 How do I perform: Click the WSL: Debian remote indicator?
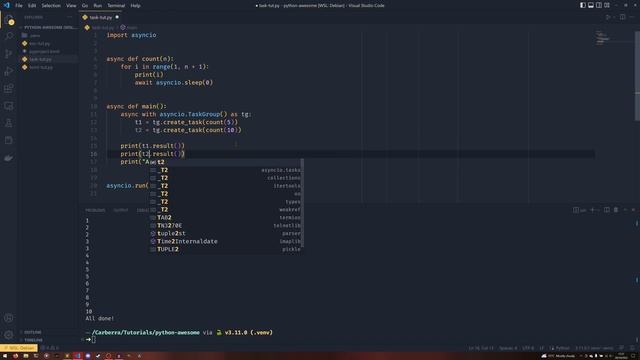point(19,348)
